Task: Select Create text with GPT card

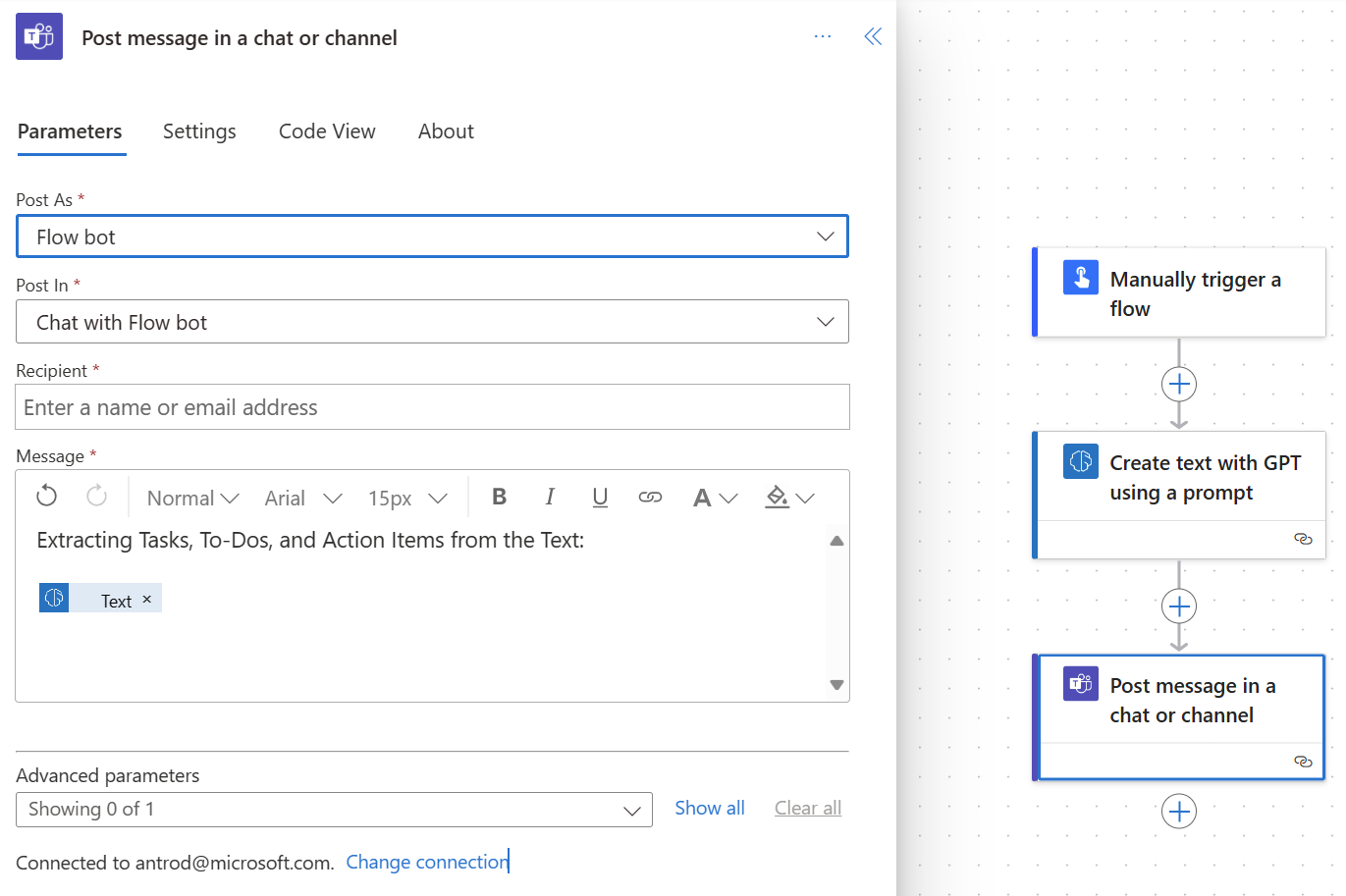Action: (1179, 495)
